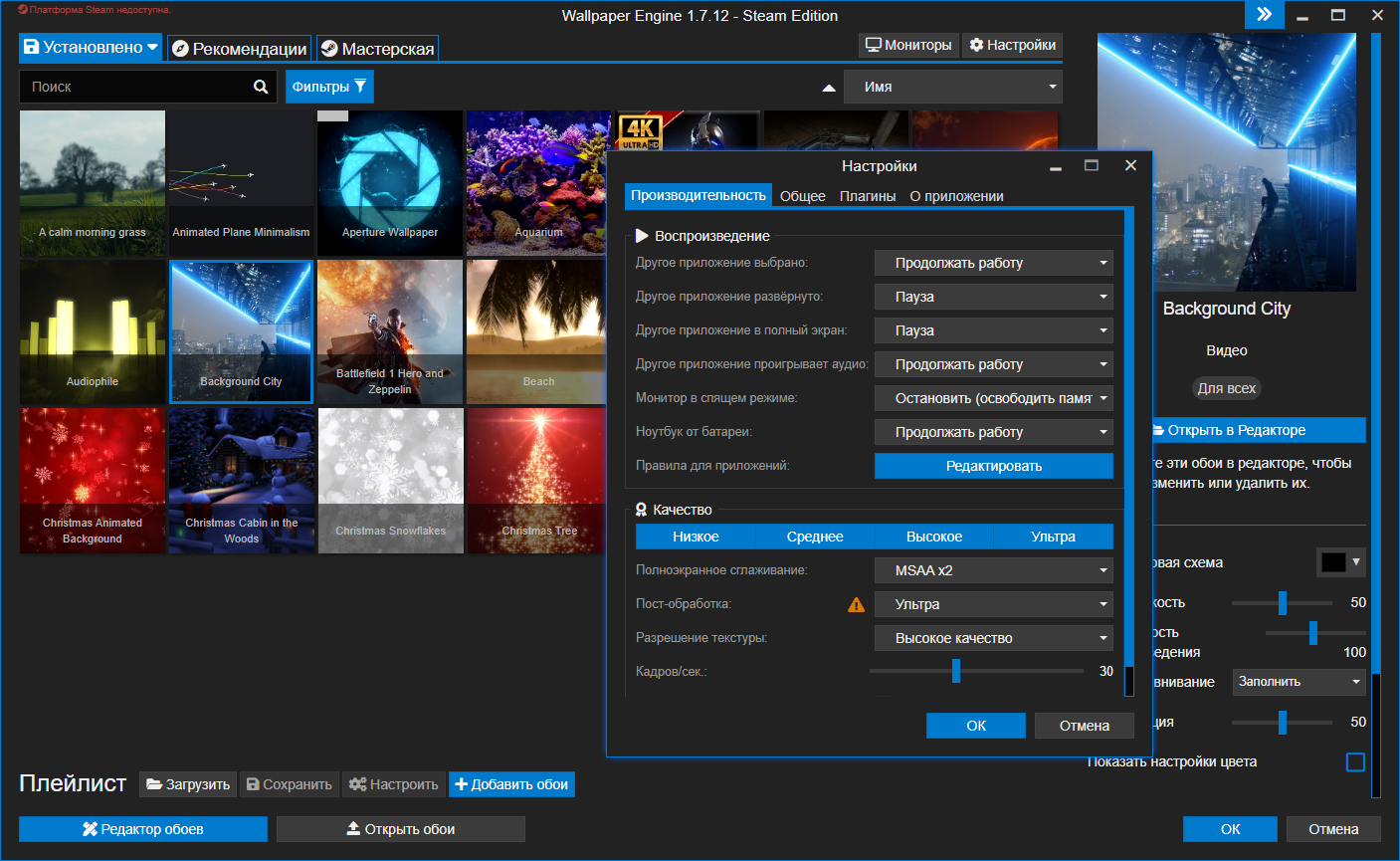Click the slider valued 100
Viewport: 1400px width, 861px height.
tap(1313, 632)
